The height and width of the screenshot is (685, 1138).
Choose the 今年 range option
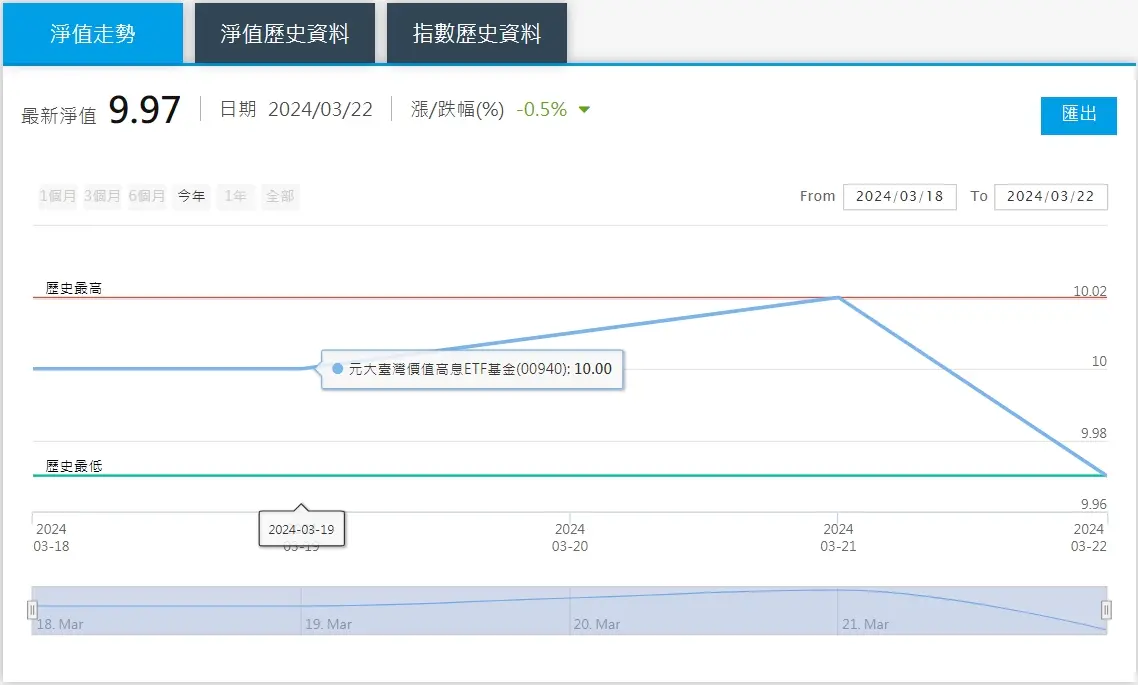pyautogui.click(x=192, y=197)
